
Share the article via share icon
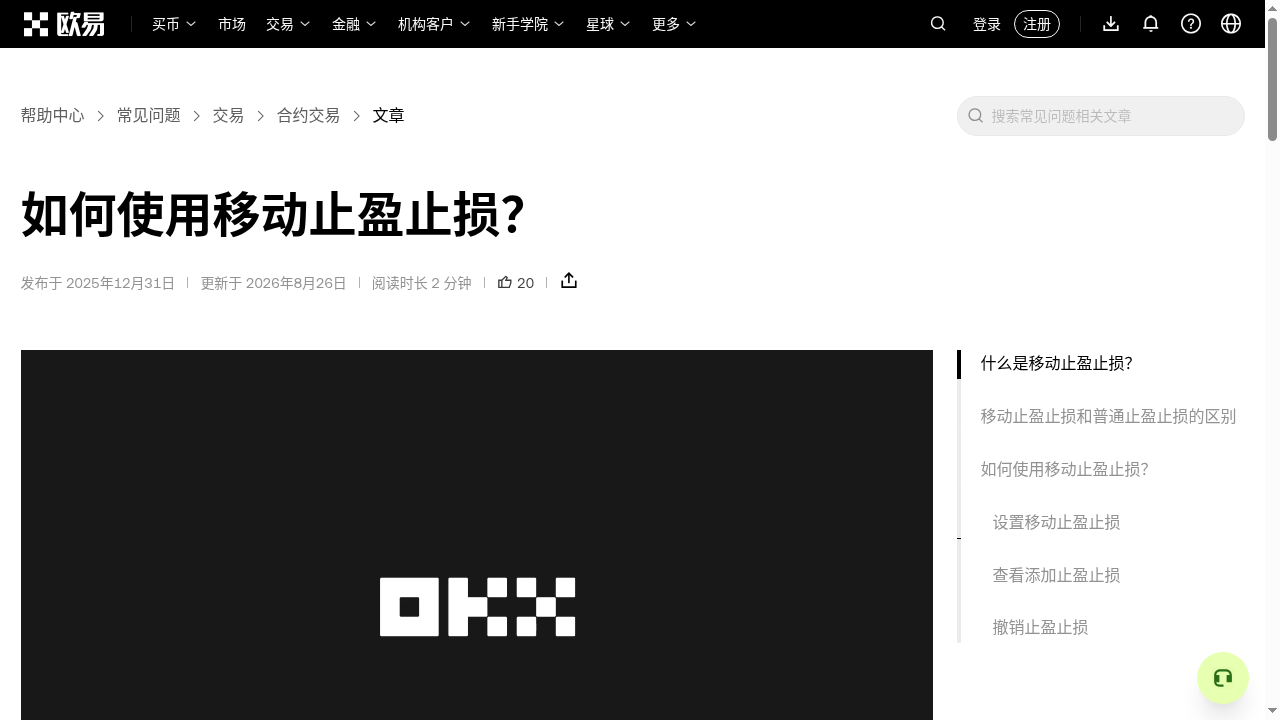tap(569, 281)
